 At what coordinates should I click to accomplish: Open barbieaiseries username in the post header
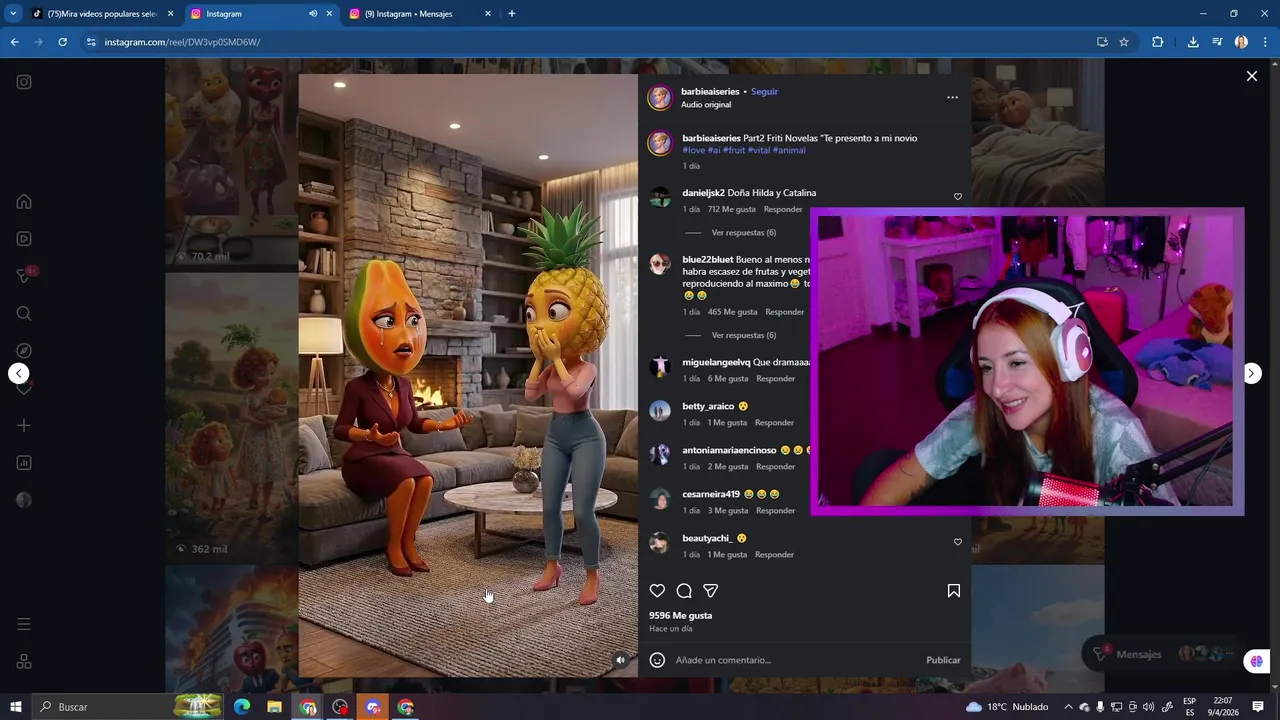click(x=710, y=92)
